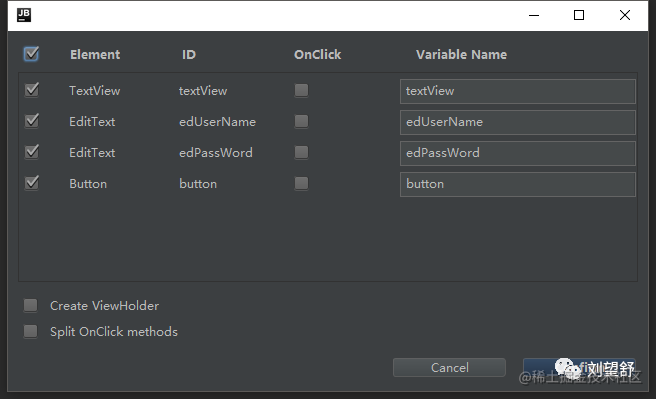Uncheck the edPassWord row checkbox
Image resolution: width=656 pixels, height=399 pixels.
click(32, 152)
